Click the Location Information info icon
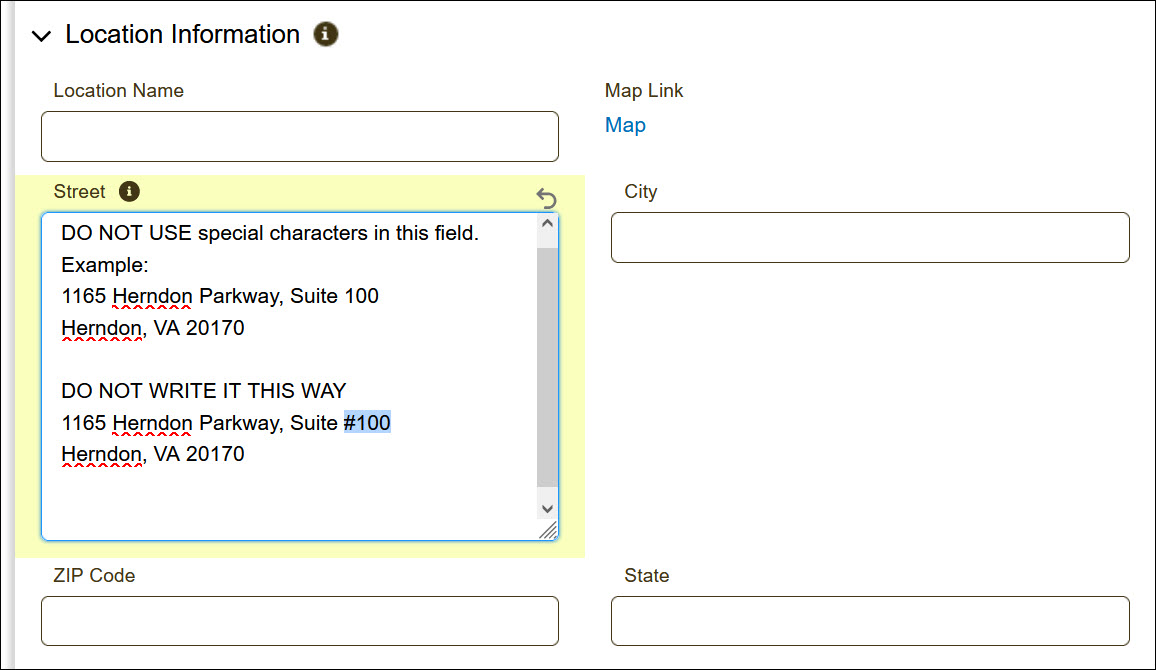This screenshot has height=670, width=1156. (326, 35)
